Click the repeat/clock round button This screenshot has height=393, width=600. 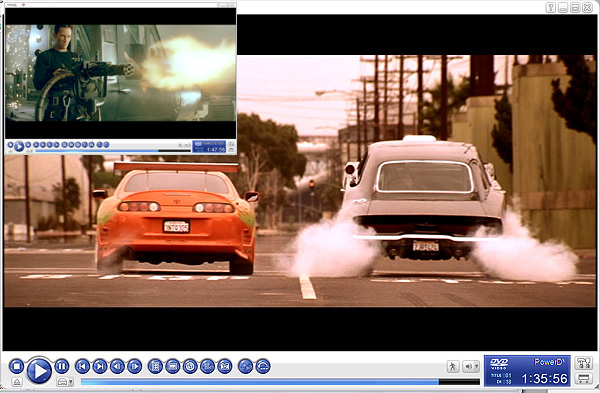pos(190,367)
